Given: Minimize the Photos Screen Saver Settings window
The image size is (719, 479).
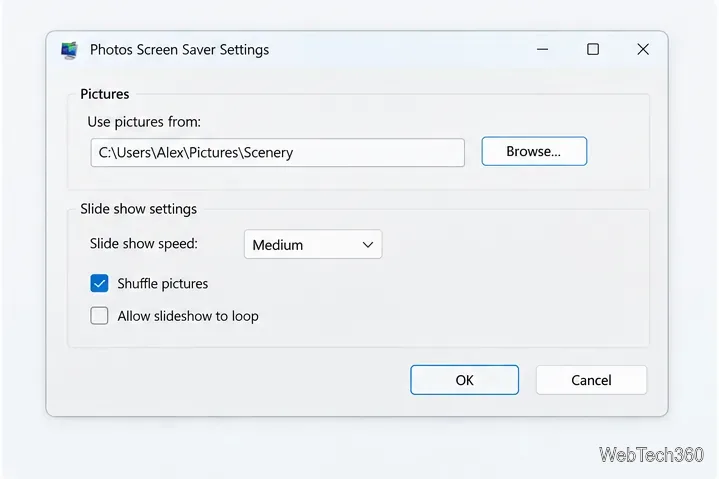Looking at the screenshot, I should [x=542, y=49].
